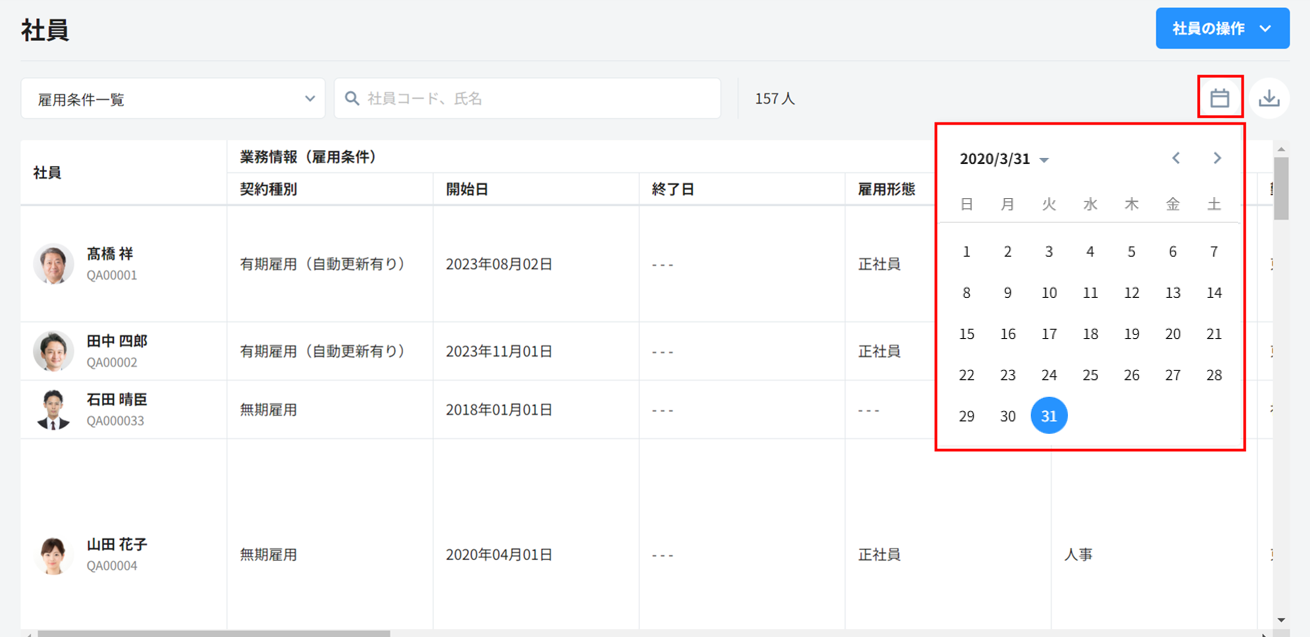Click 田中 四郎 profile avatar
This screenshot has height=637, width=1310.
(x=53, y=351)
